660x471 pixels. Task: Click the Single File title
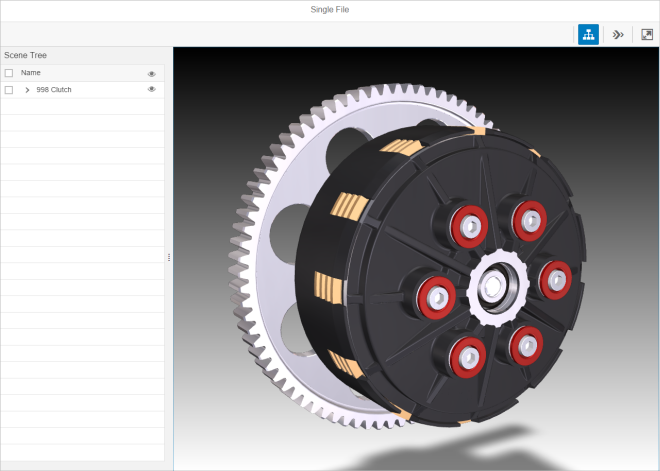330,10
